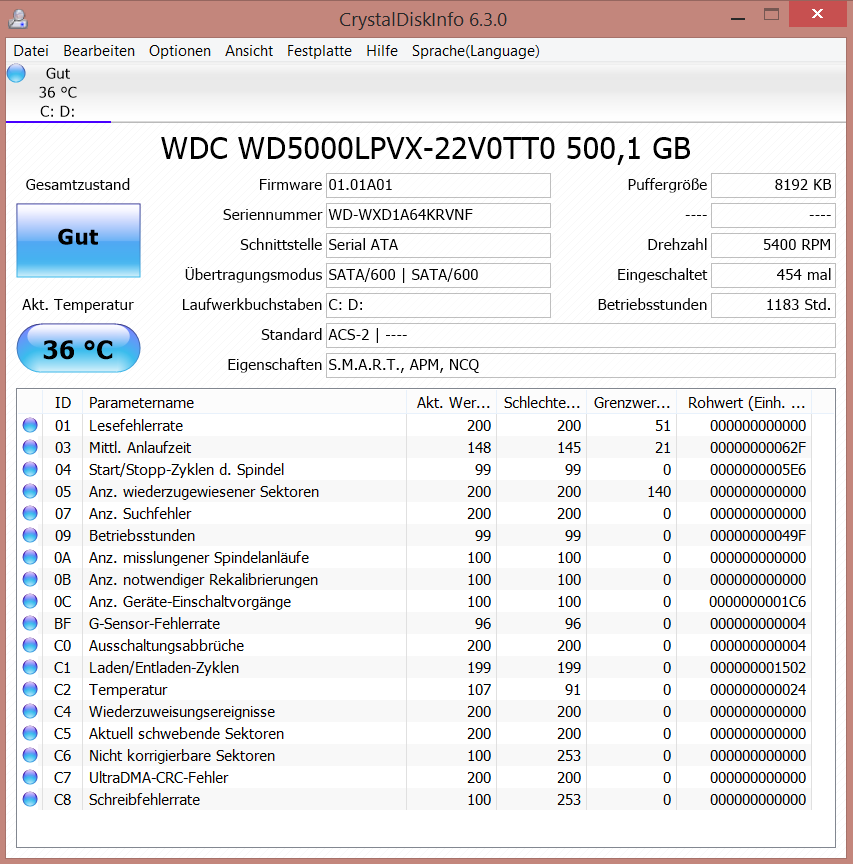Click the worst value 91 in Temperatur row
This screenshot has width=853, height=864.
pos(573,689)
